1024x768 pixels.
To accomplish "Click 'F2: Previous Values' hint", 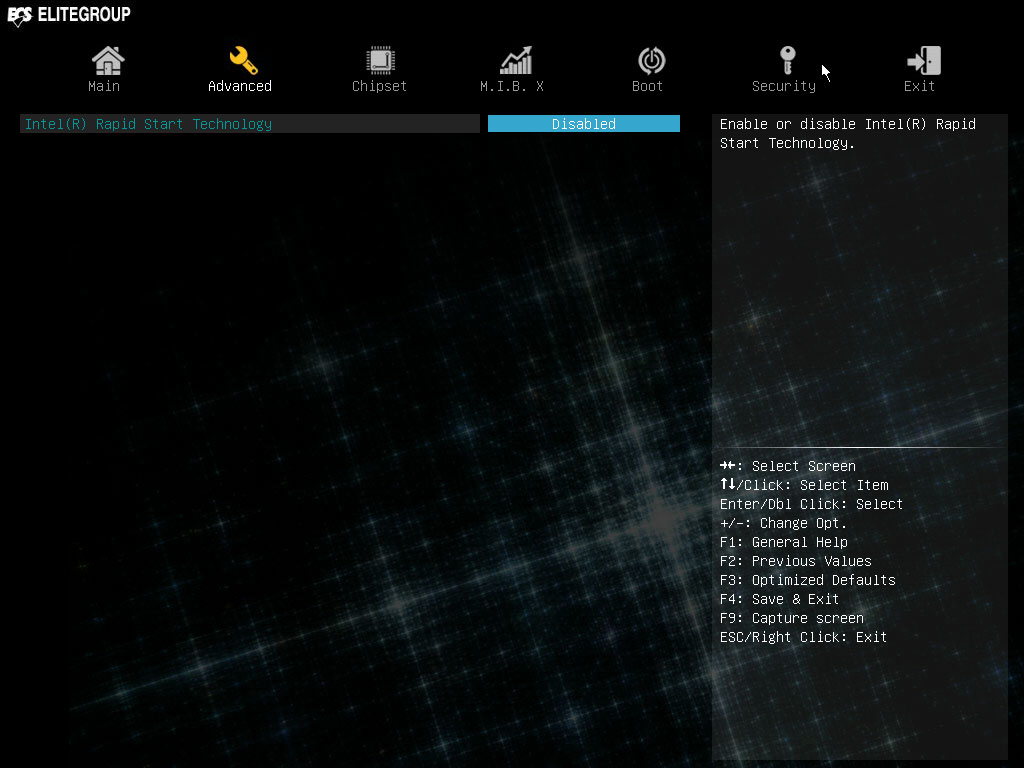I will pyautogui.click(x=795, y=561).
